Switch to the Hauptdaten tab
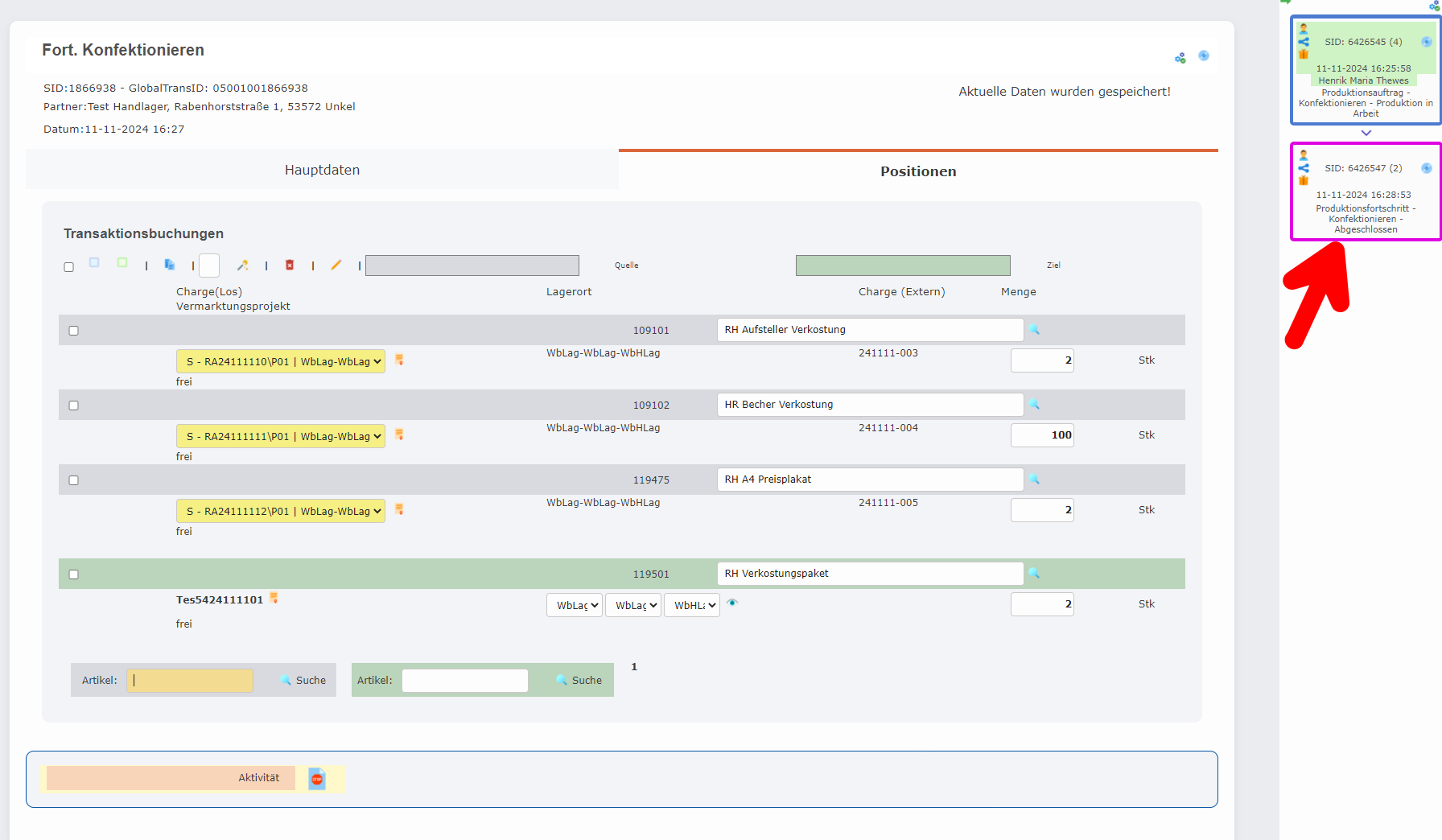The image size is (1442, 840). point(322,170)
